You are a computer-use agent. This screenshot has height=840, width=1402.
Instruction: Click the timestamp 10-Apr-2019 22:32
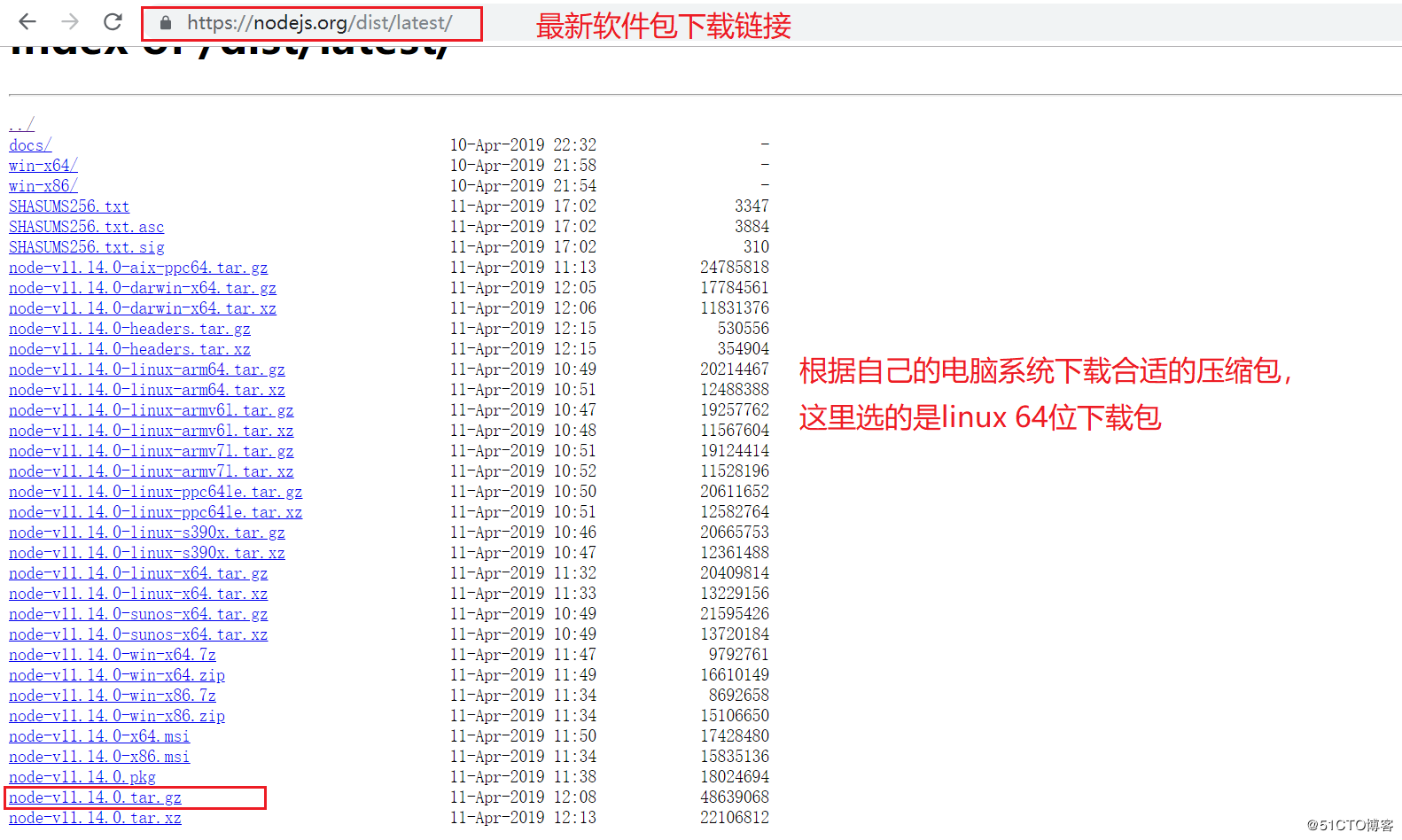[523, 144]
